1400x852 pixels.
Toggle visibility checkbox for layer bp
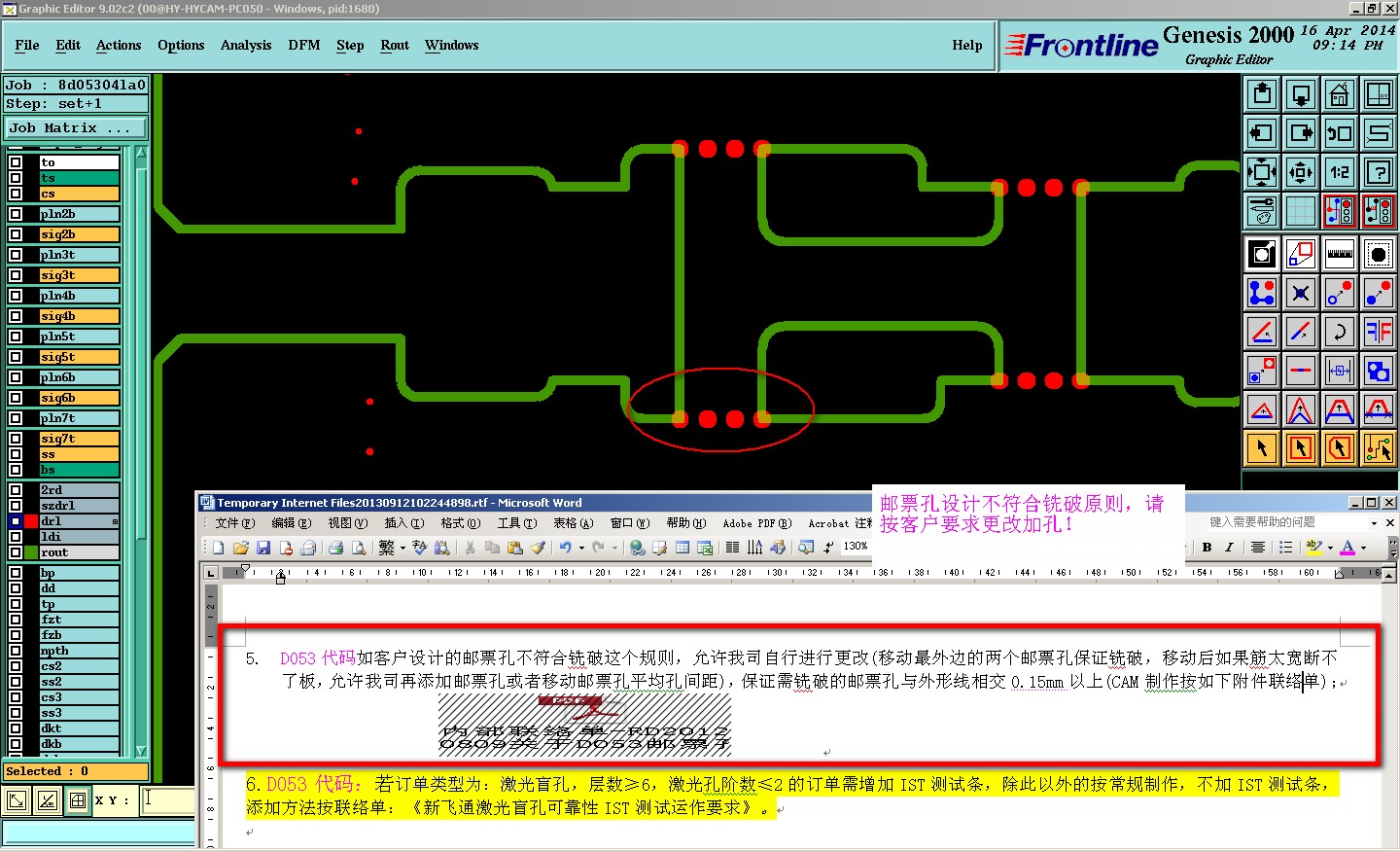[16, 573]
